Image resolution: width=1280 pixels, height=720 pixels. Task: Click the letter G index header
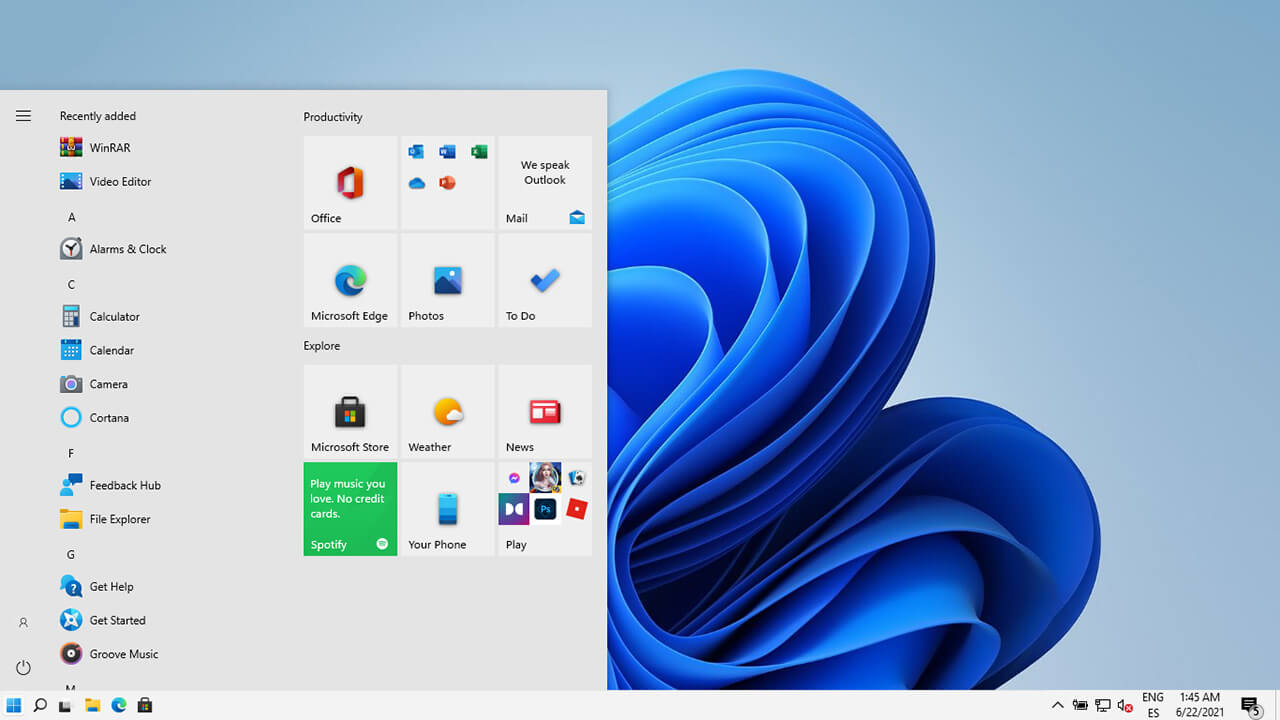pyautogui.click(x=71, y=554)
